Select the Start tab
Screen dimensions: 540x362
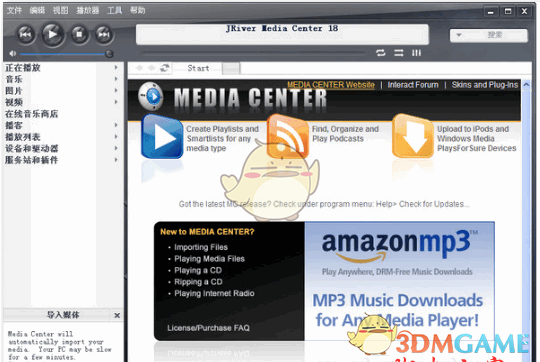click(x=198, y=68)
